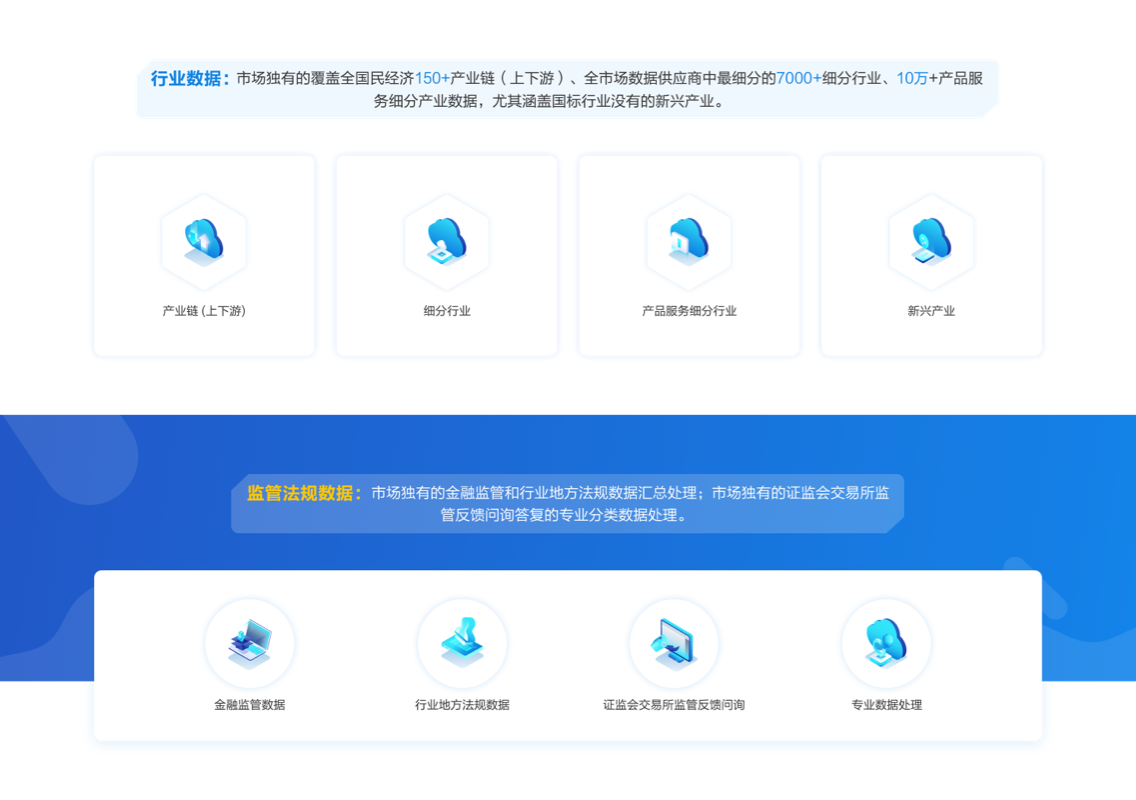Open the 产业链（上下游）card
The image size is (1136, 800).
[x=203, y=255]
